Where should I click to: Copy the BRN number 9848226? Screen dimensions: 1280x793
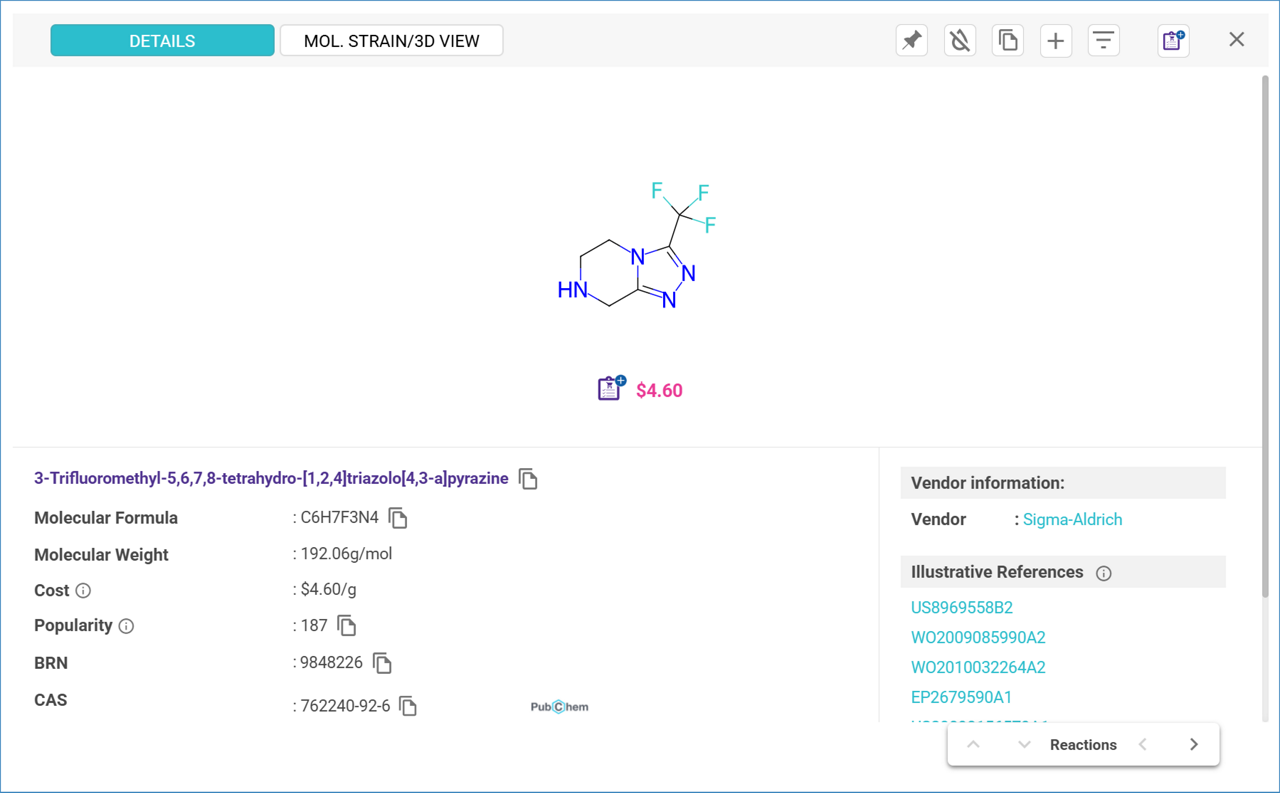click(x=382, y=663)
